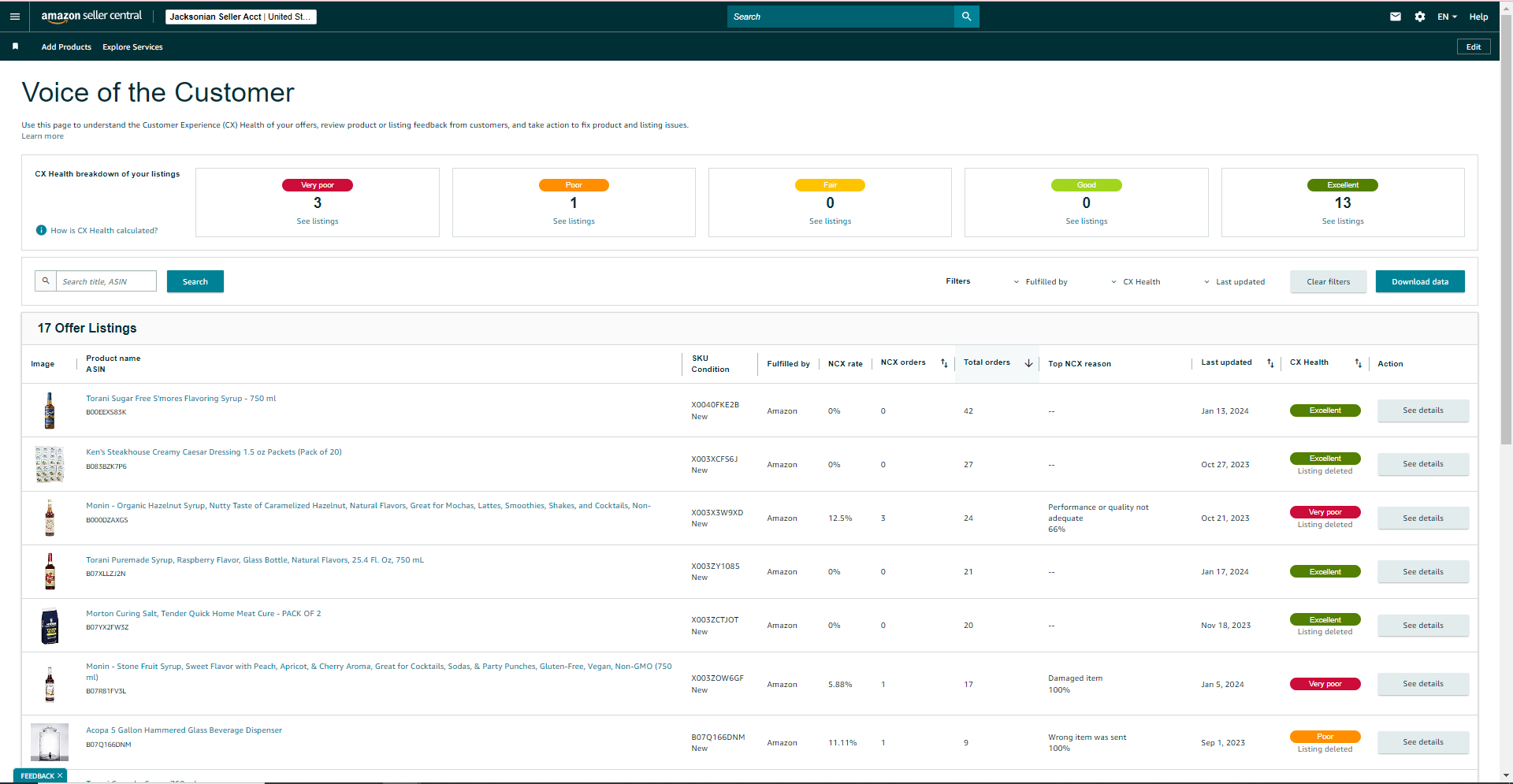1513x784 pixels.
Task: Open the EN language dropdown
Action: point(1447,17)
